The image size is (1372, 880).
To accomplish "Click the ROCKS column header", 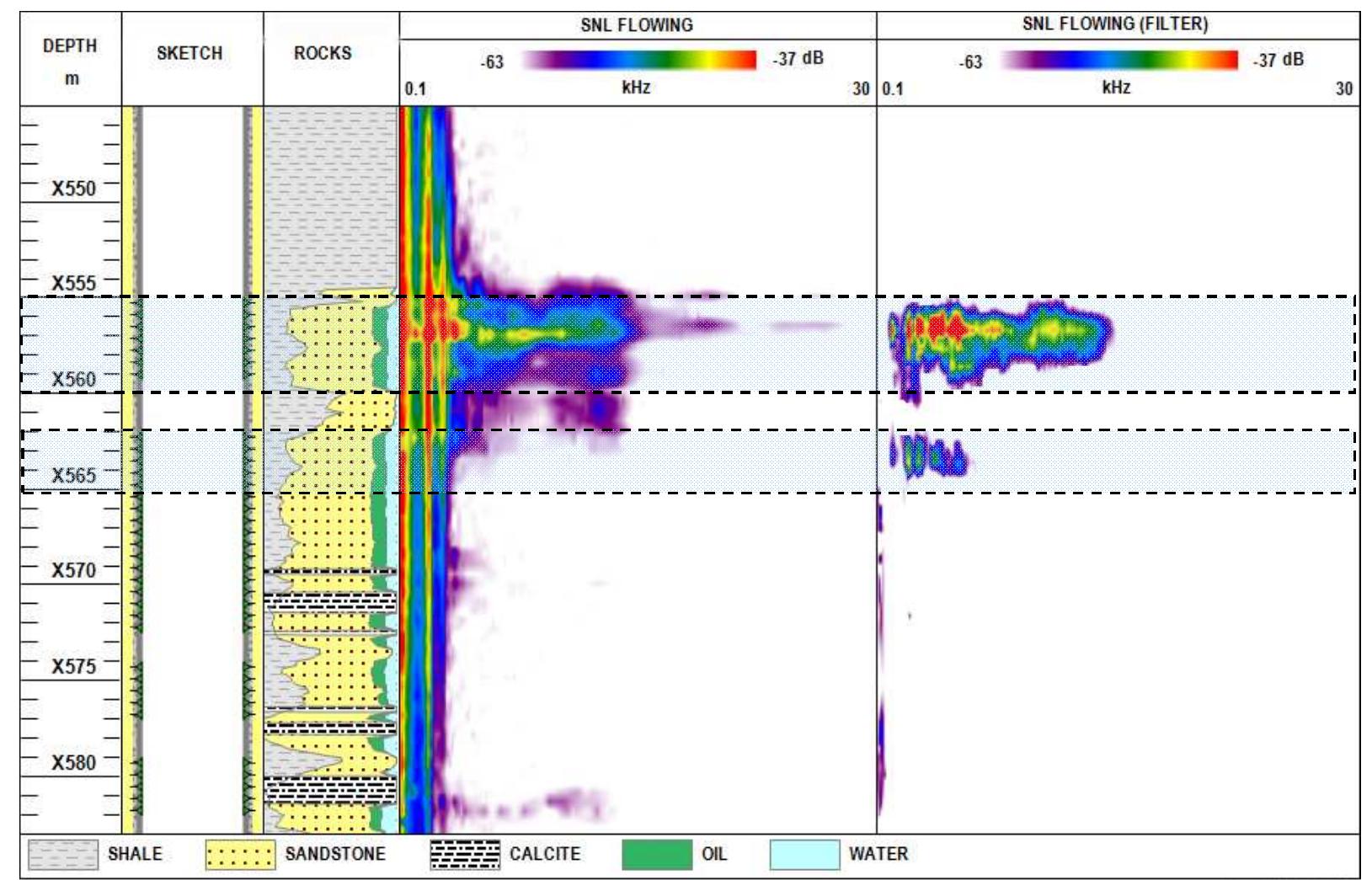I will (x=323, y=53).
